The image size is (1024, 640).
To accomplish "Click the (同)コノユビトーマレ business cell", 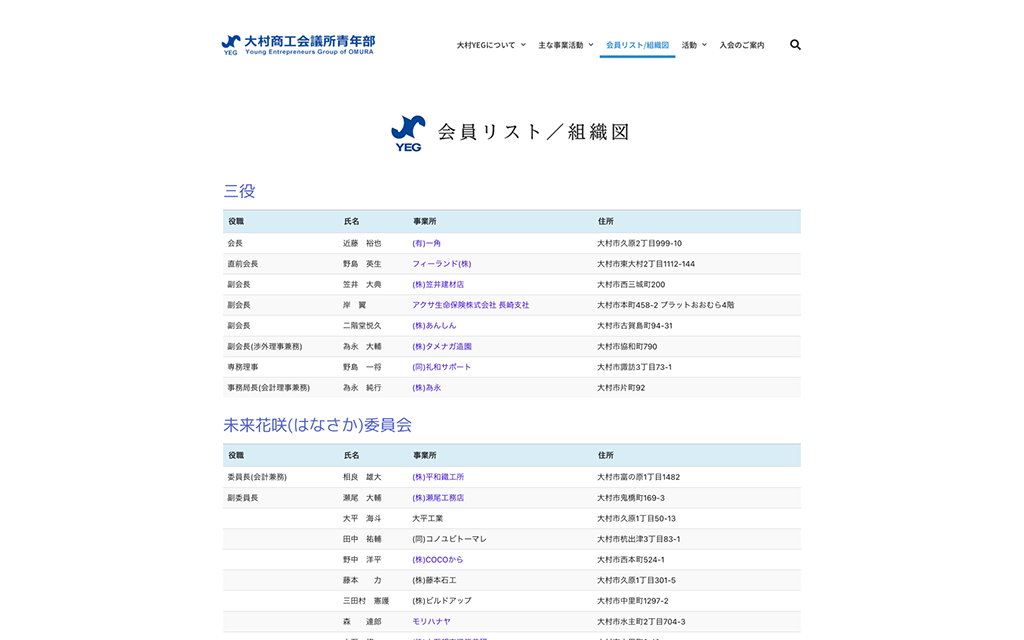I will click(x=449, y=539).
